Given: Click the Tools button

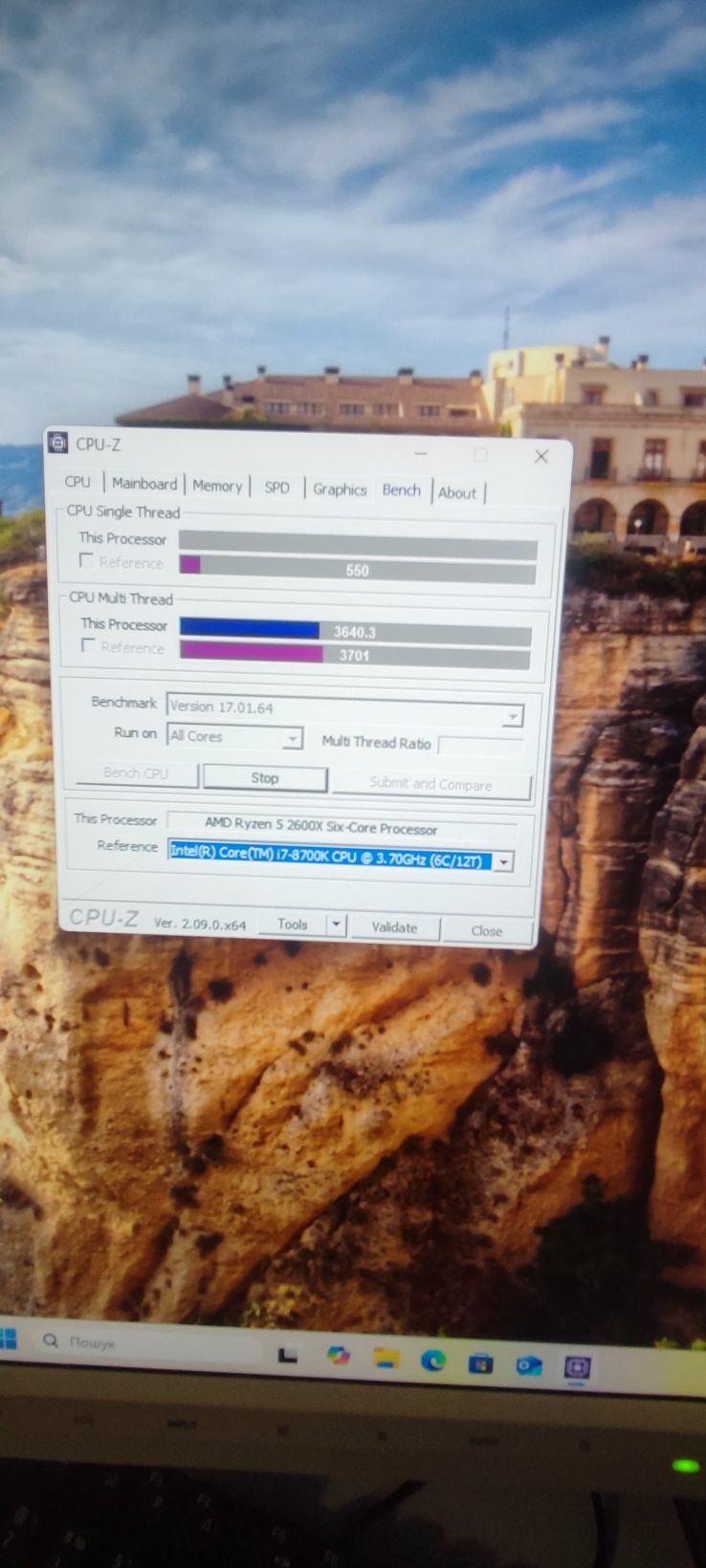Looking at the screenshot, I should [293, 924].
